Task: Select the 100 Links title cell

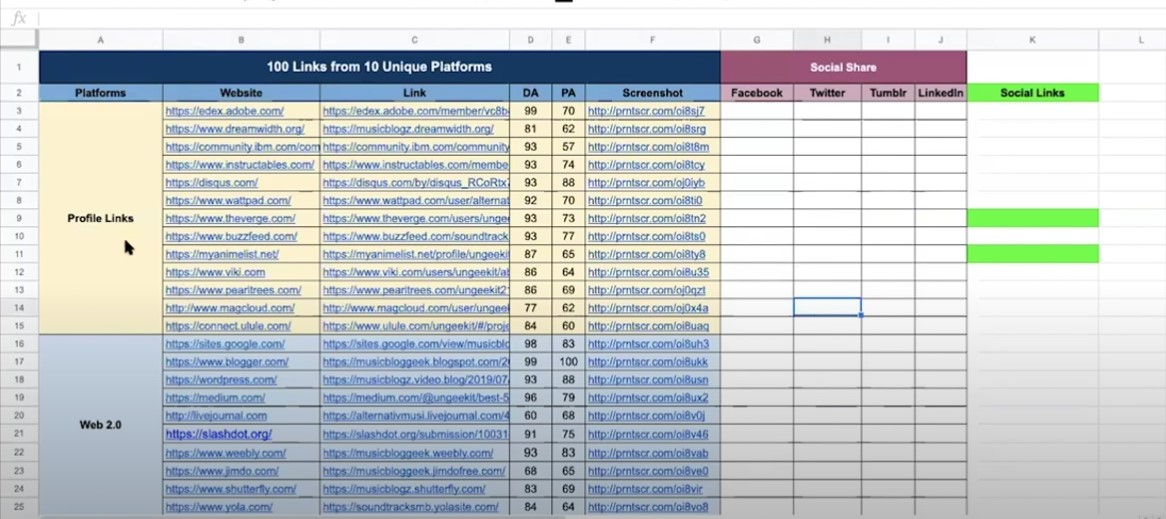Action: [x=379, y=67]
